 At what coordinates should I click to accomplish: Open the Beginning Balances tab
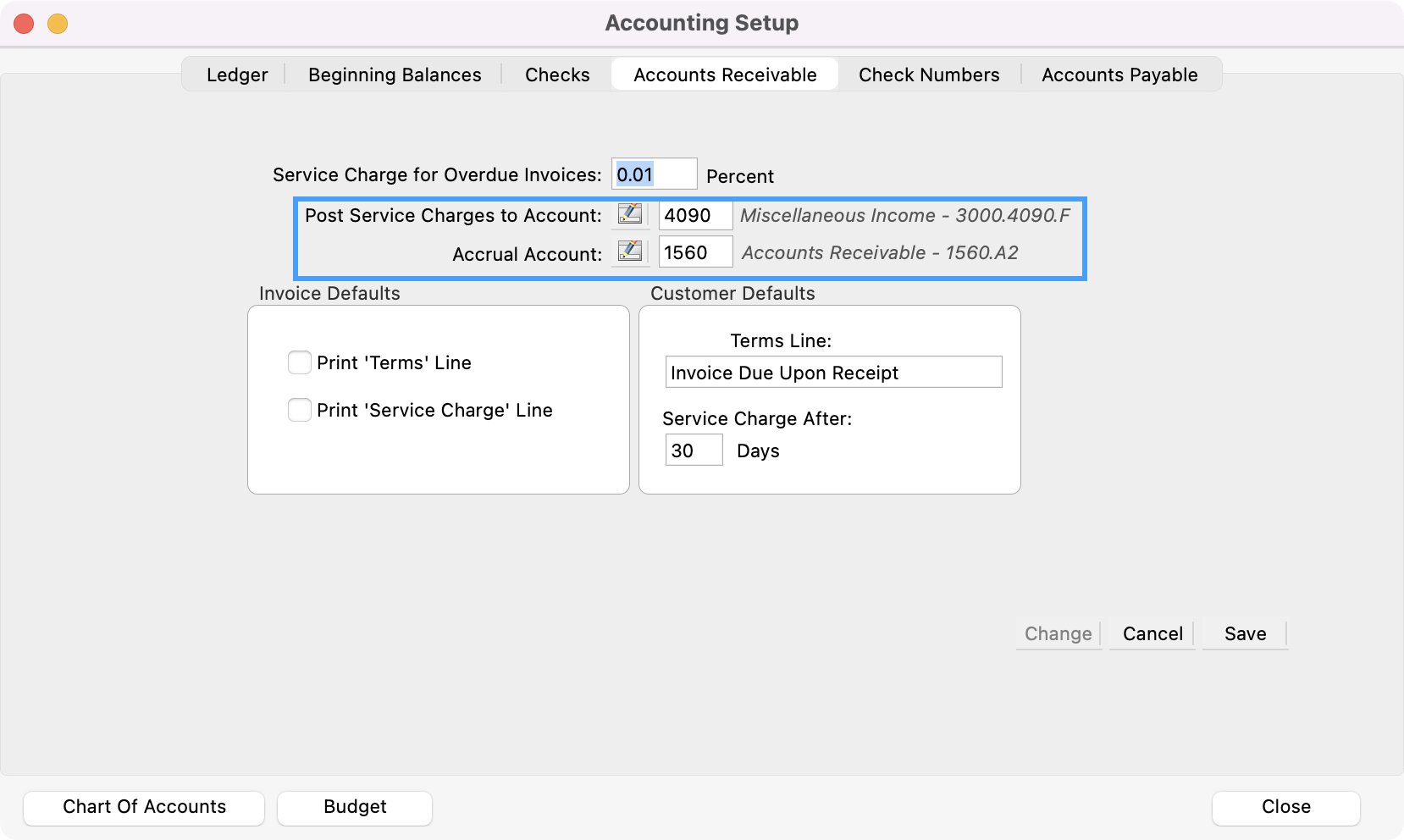[395, 75]
